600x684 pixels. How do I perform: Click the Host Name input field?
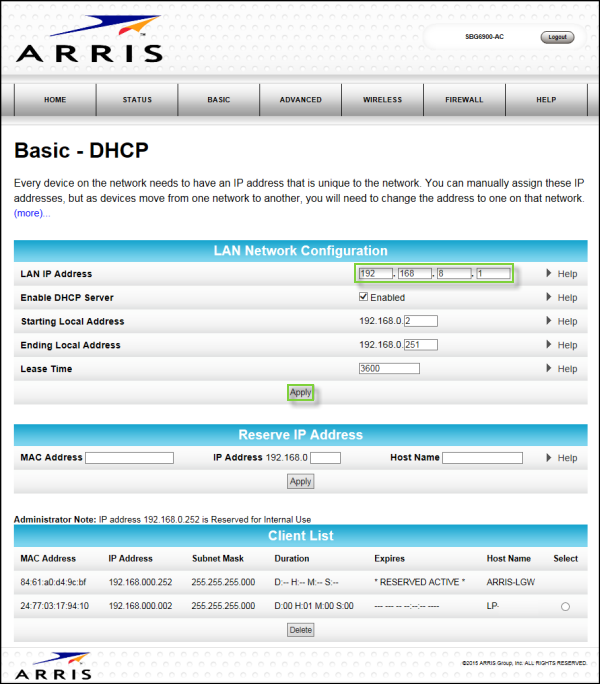(482, 458)
